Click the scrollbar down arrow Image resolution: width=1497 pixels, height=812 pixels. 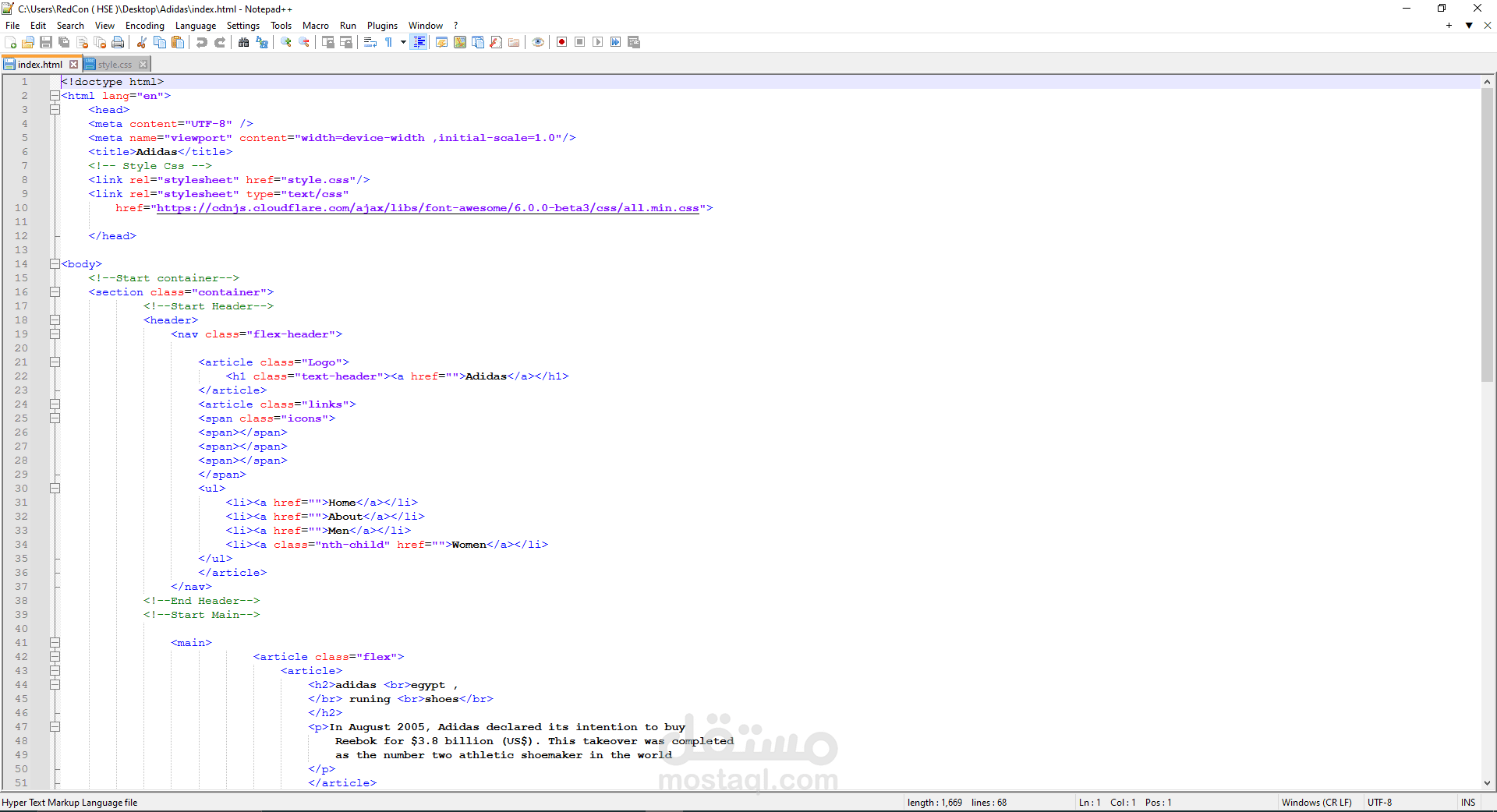click(x=1487, y=783)
